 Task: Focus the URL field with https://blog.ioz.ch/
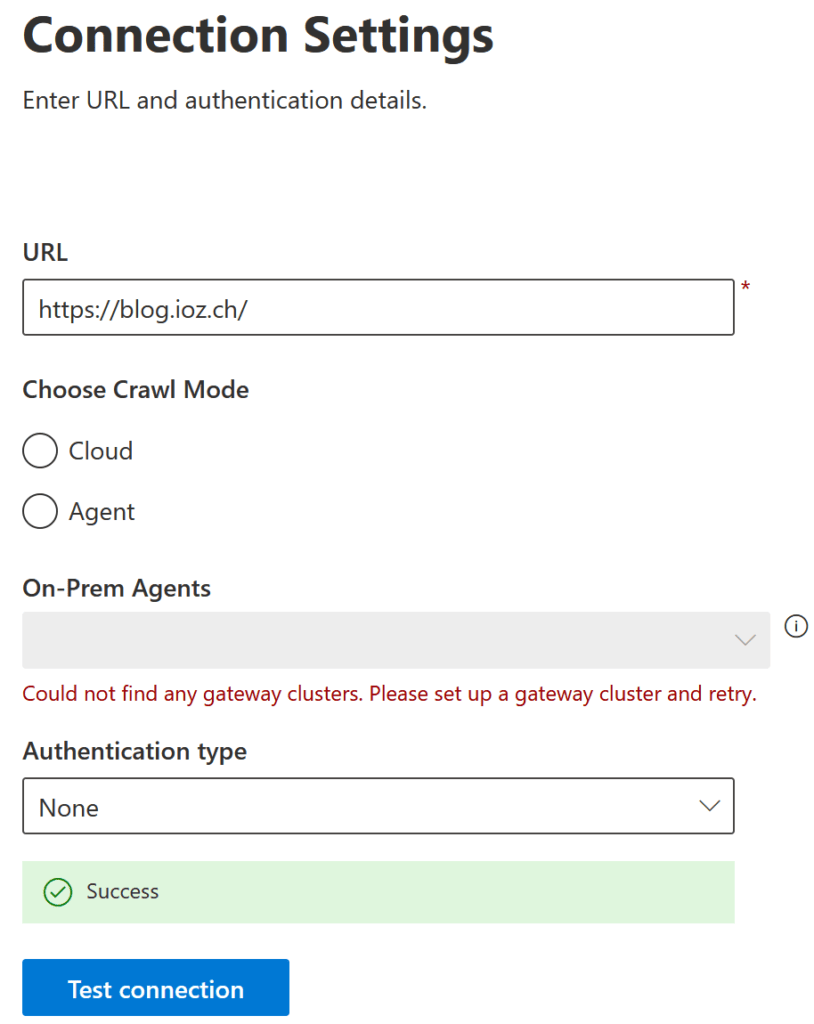pyautogui.click(x=378, y=308)
